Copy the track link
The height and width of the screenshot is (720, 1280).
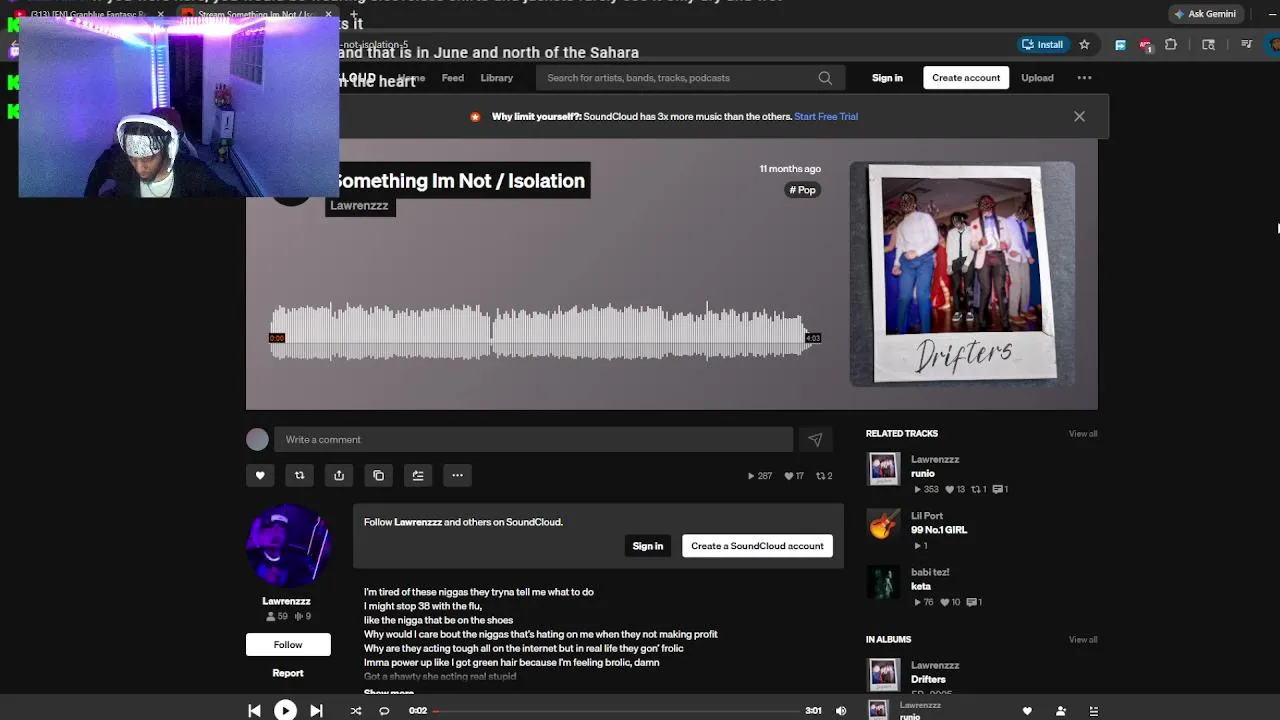[x=378, y=475]
